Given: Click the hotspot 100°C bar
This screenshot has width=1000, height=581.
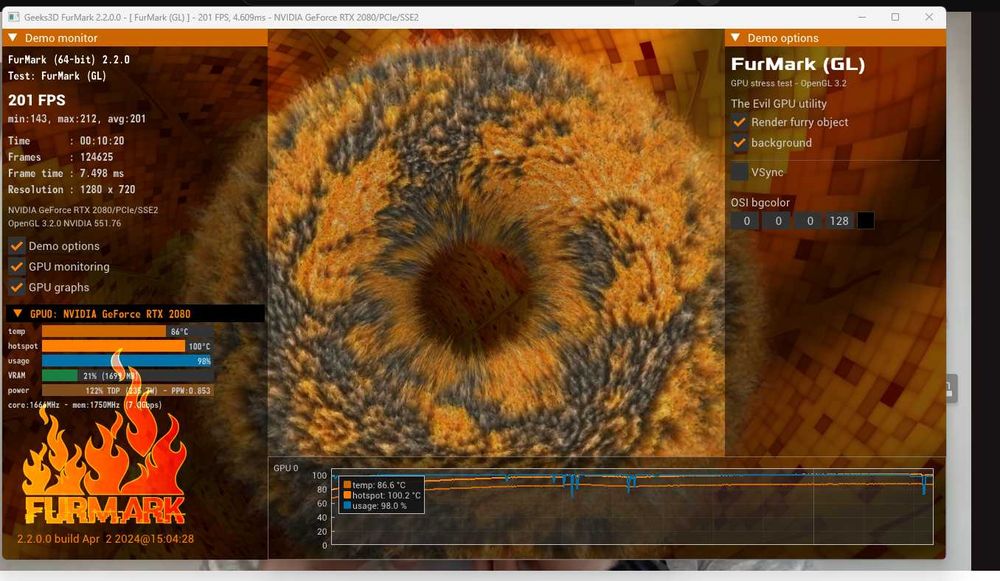Looking at the screenshot, I should 126,346.
